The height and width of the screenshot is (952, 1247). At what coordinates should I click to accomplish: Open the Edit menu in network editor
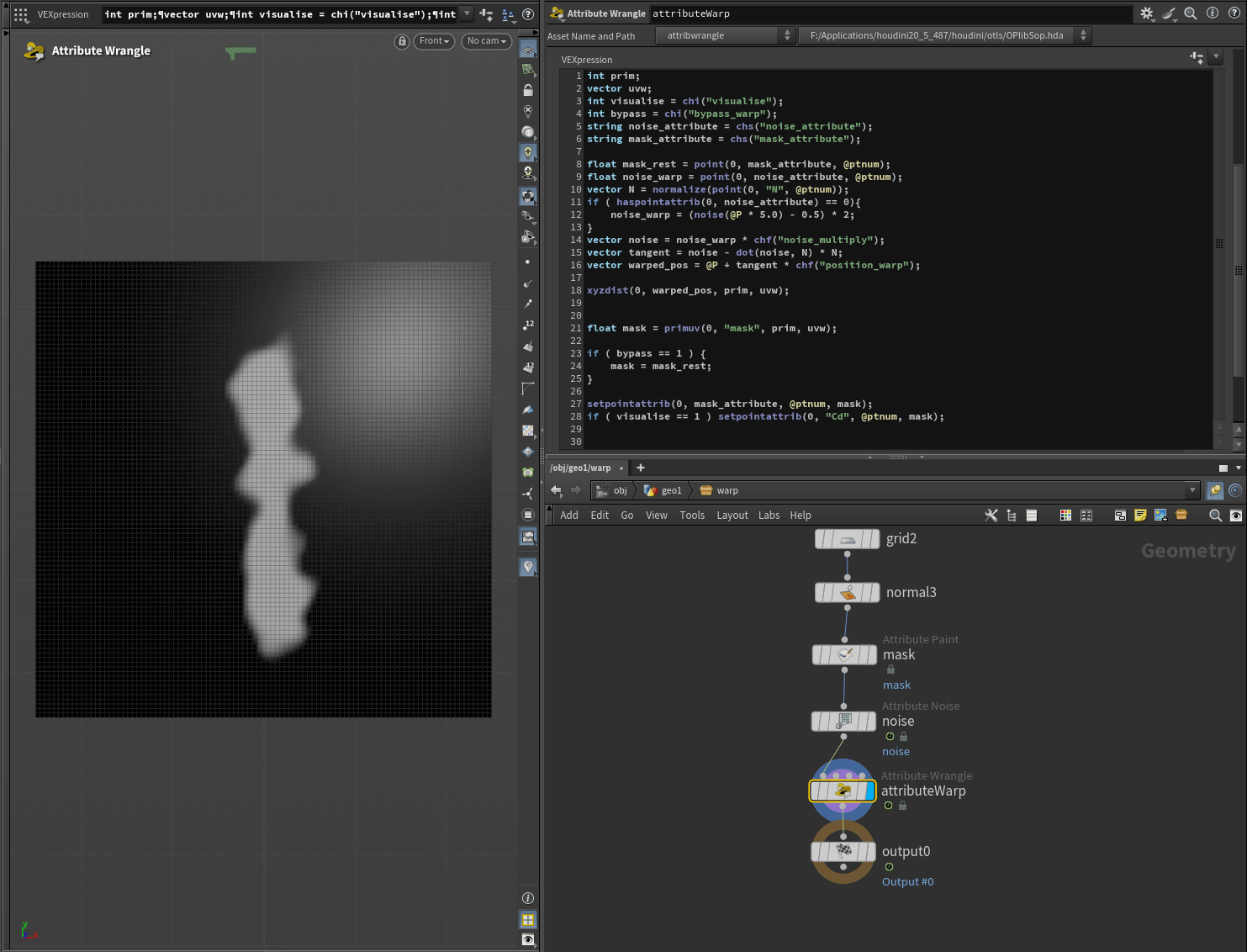pyautogui.click(x=600, y=516)
